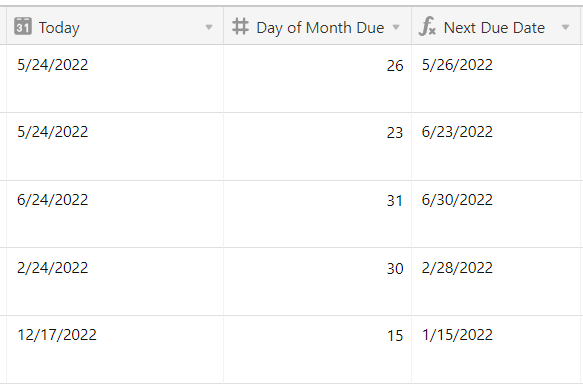Screen dimensions: 583x391
Task: Select the Day of Month Due header label
Action: [x=320, y=28]
